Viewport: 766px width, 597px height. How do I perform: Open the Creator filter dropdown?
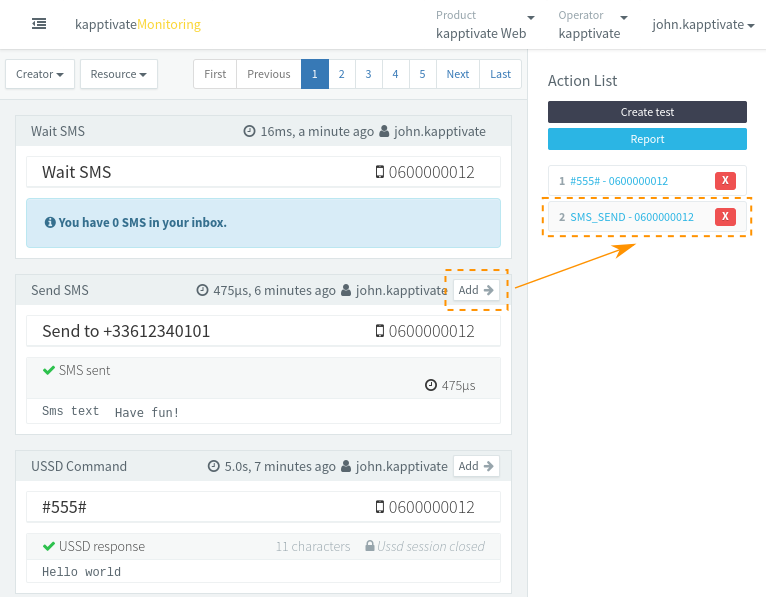[40, 74]
